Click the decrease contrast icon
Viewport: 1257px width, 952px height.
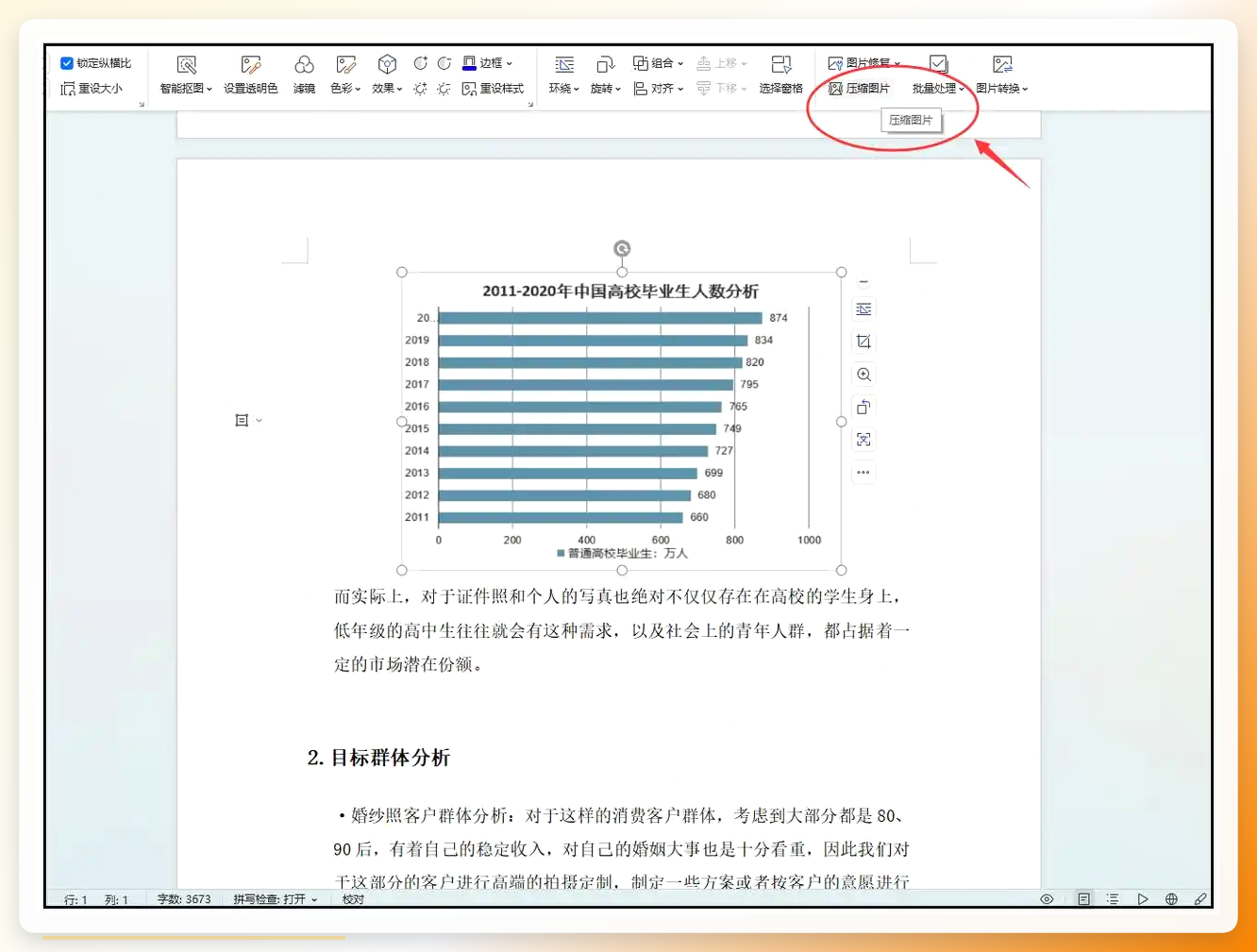click(444, 63)
